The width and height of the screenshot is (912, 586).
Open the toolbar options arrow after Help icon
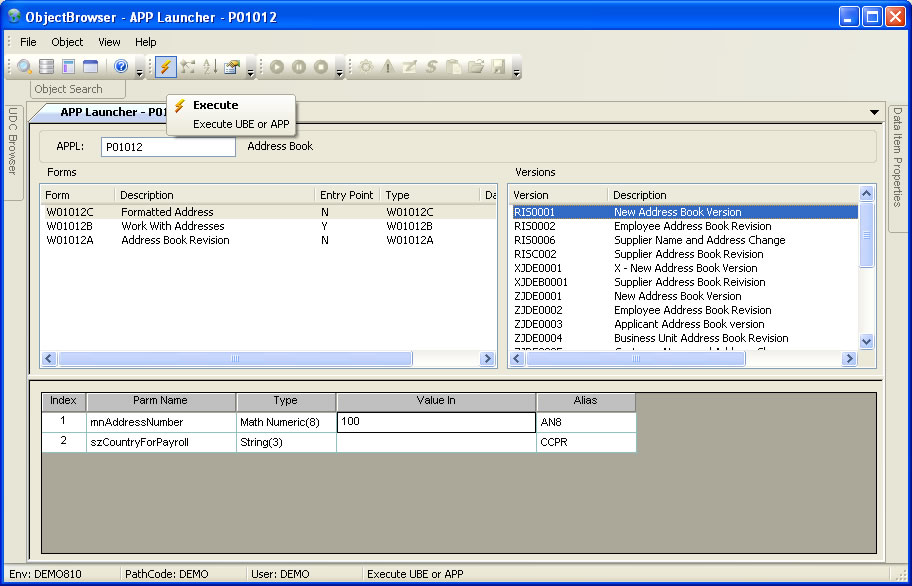tap(140, 70)
